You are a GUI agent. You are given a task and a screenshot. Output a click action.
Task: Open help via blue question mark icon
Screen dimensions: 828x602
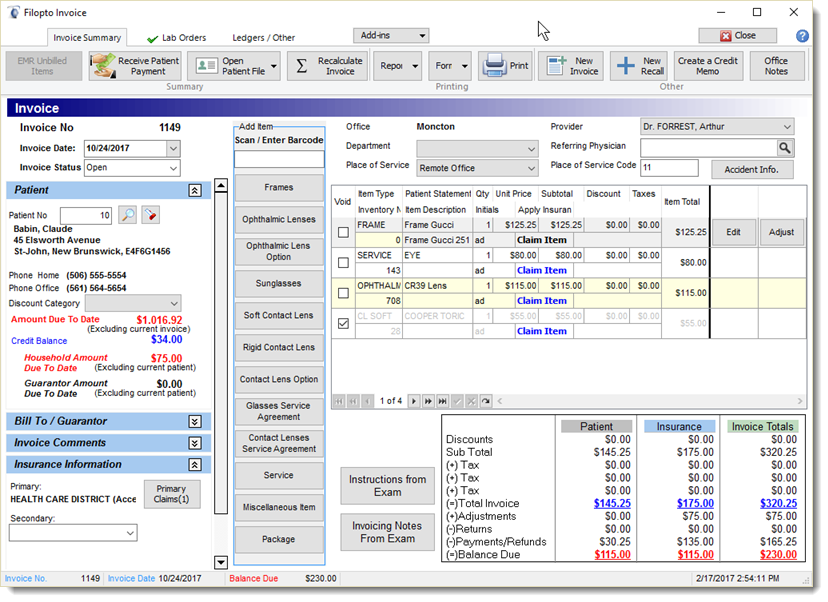pos(802,35)
